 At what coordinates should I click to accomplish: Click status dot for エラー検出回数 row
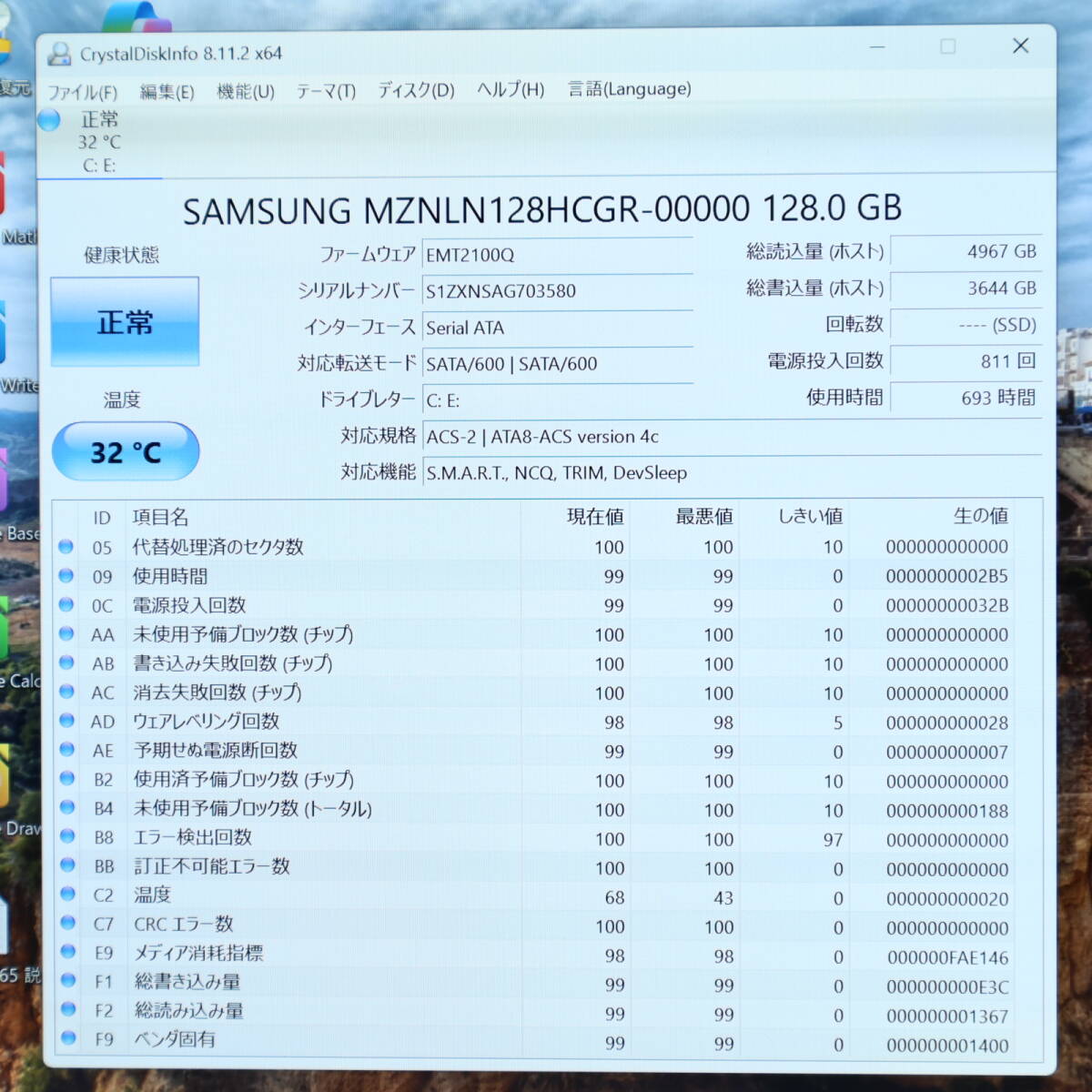coord(66,836)
